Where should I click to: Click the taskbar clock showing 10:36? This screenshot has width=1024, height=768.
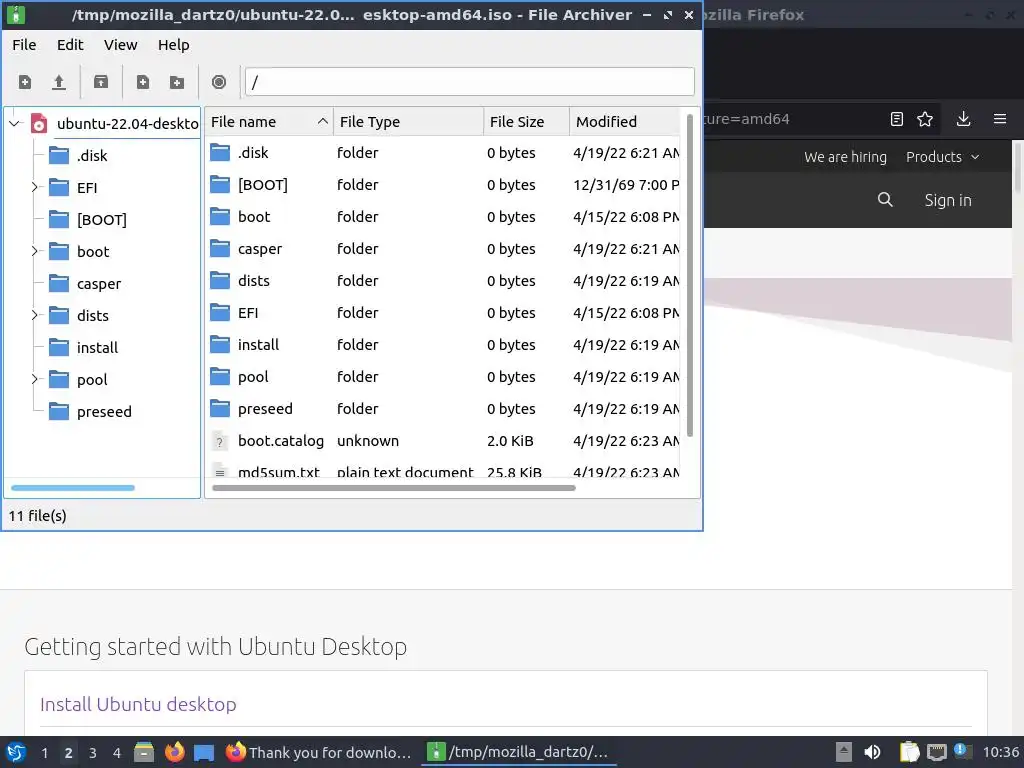1000,752
